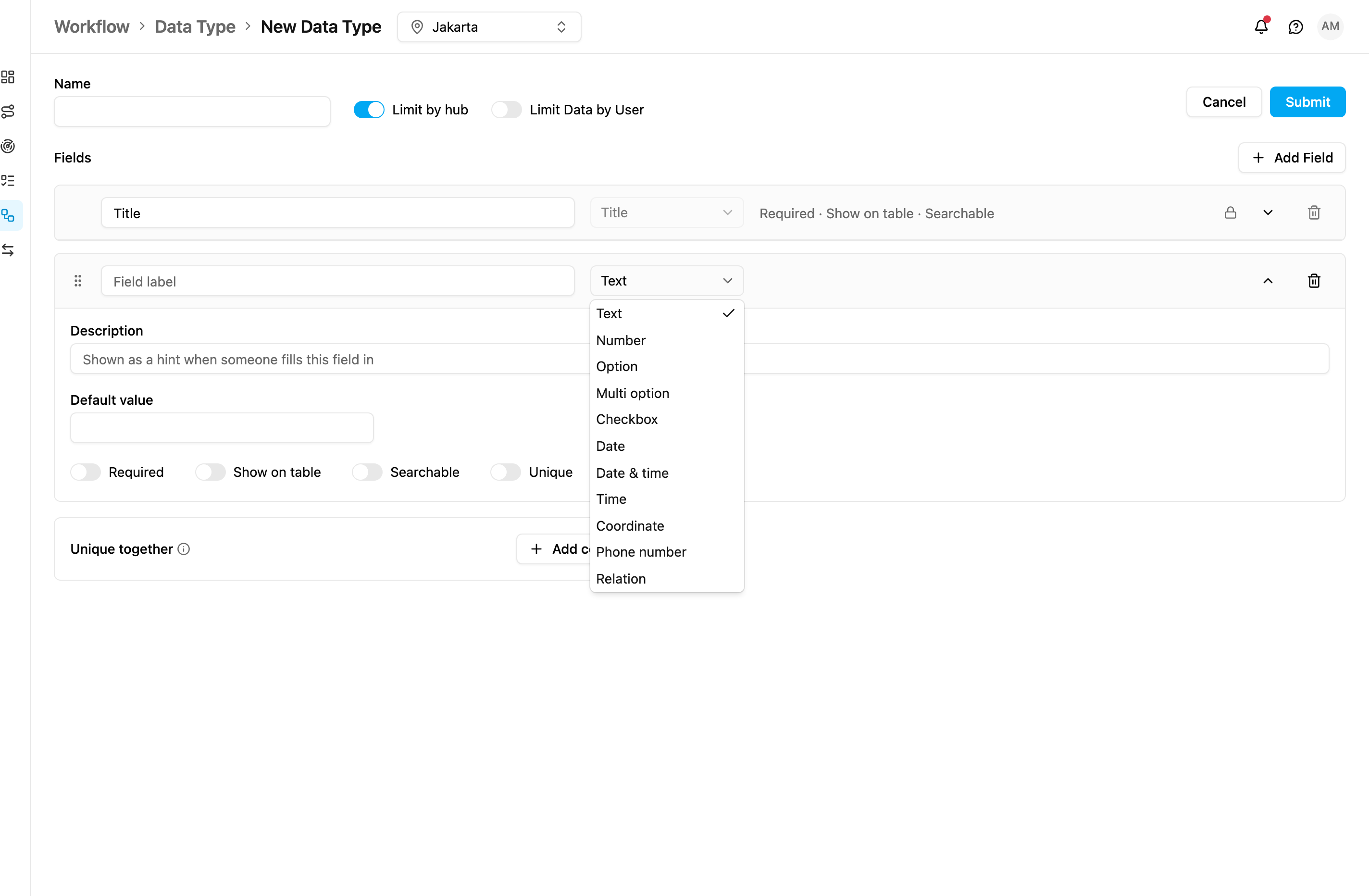This screenshot has height=896, width=1369.
Task: Pick Coordinate field type
Action: (x=667, y=526)
